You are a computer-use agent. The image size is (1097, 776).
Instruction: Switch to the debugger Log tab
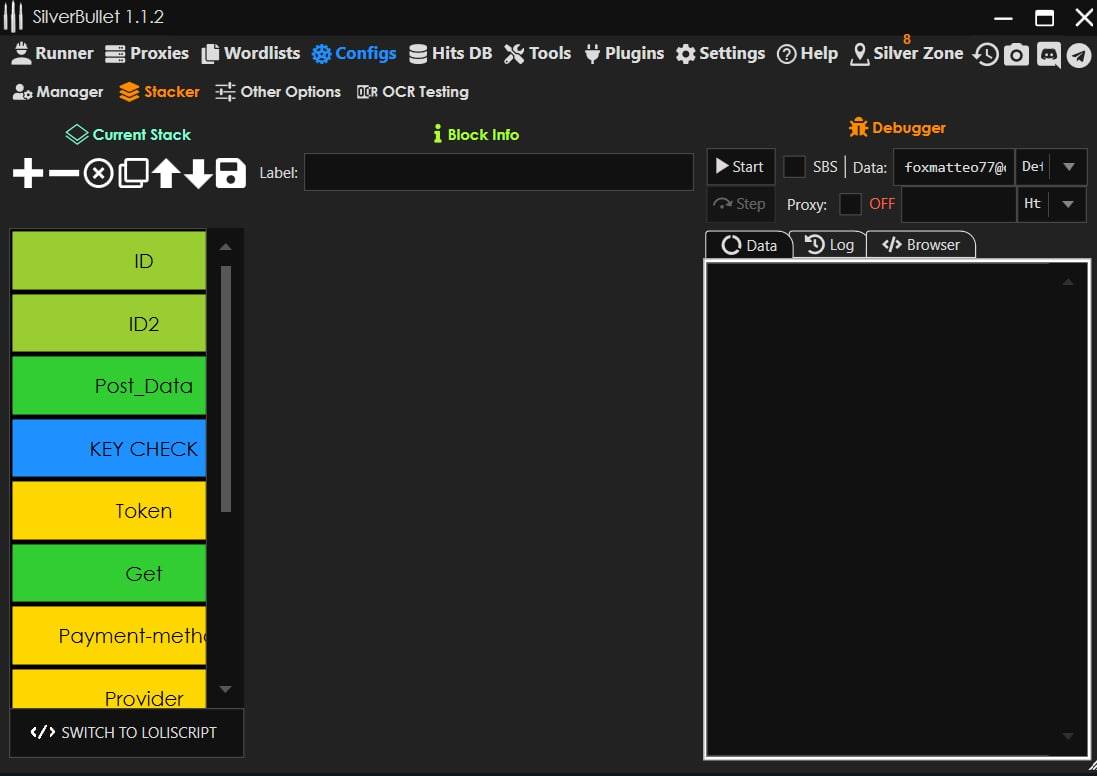click(830, 245)
